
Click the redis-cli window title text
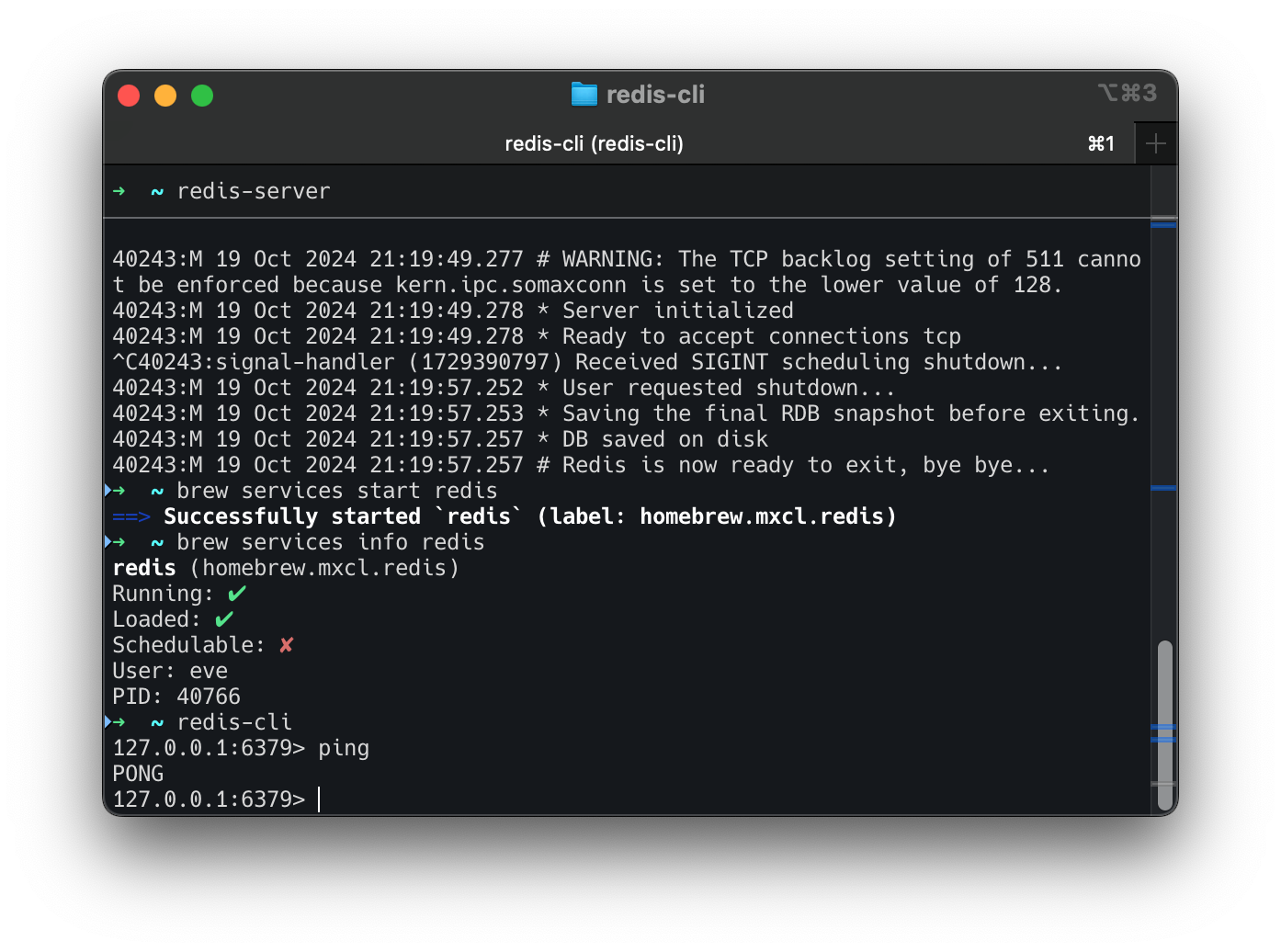click(x=655, y=94)
